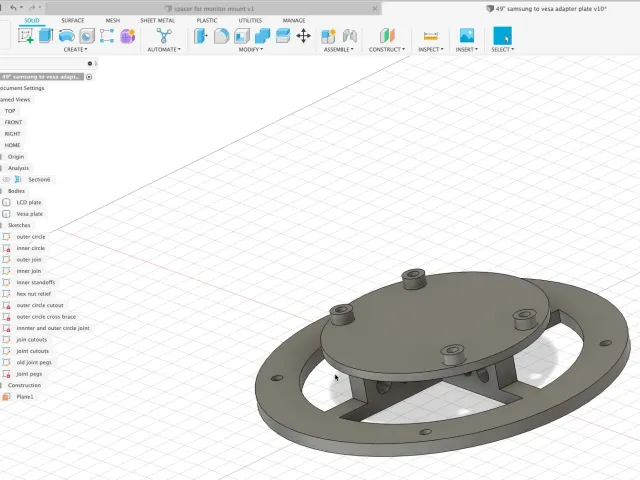The width and height of the screenshot is (640, 480).
Task: Select the 'old joint pegs' sketch
Action: (x=34, y=362)
